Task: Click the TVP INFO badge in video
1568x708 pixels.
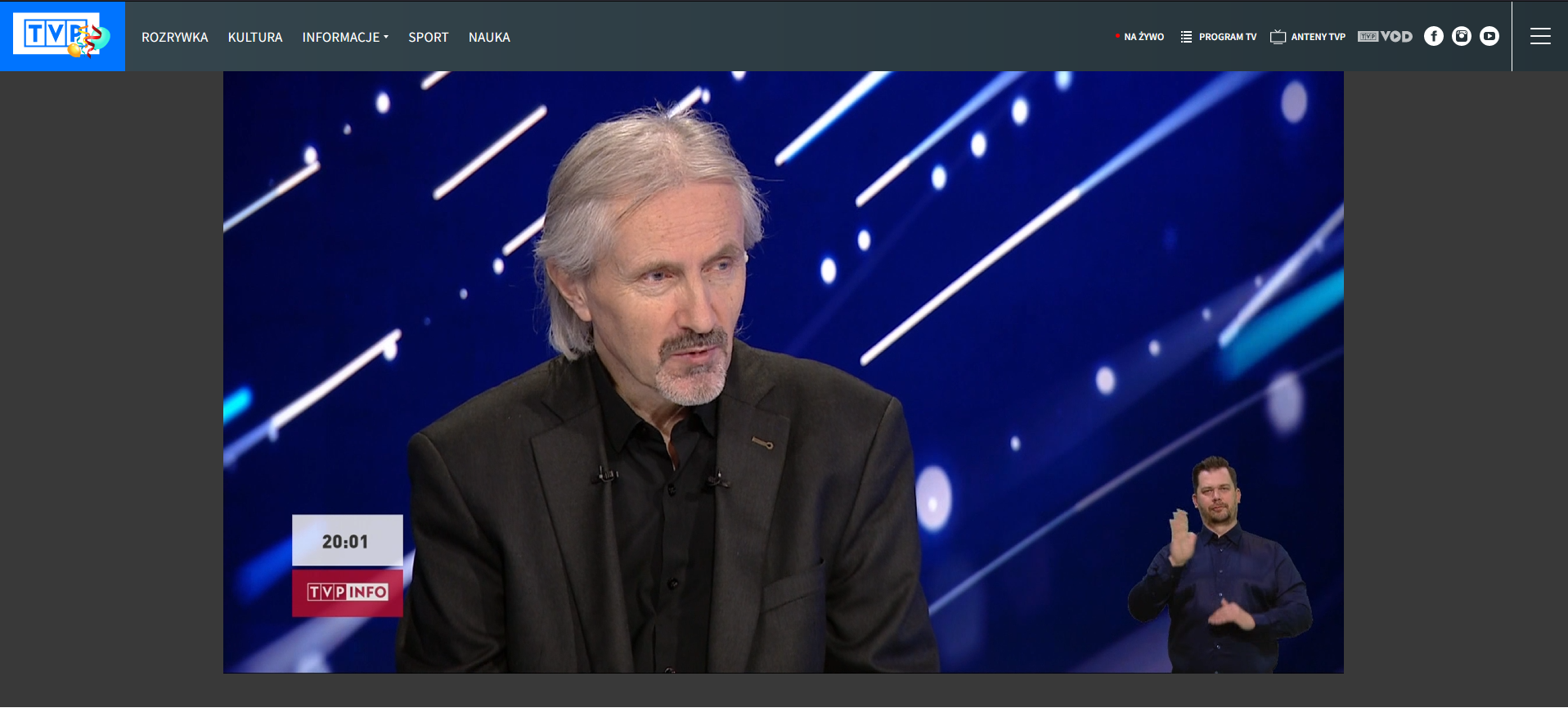Action: 348,592
